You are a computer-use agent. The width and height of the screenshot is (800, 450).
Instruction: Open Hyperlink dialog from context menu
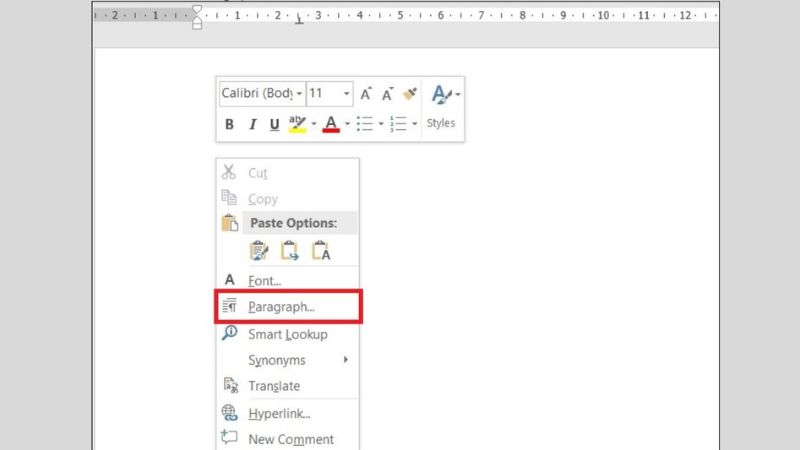[x=288, y=413]
